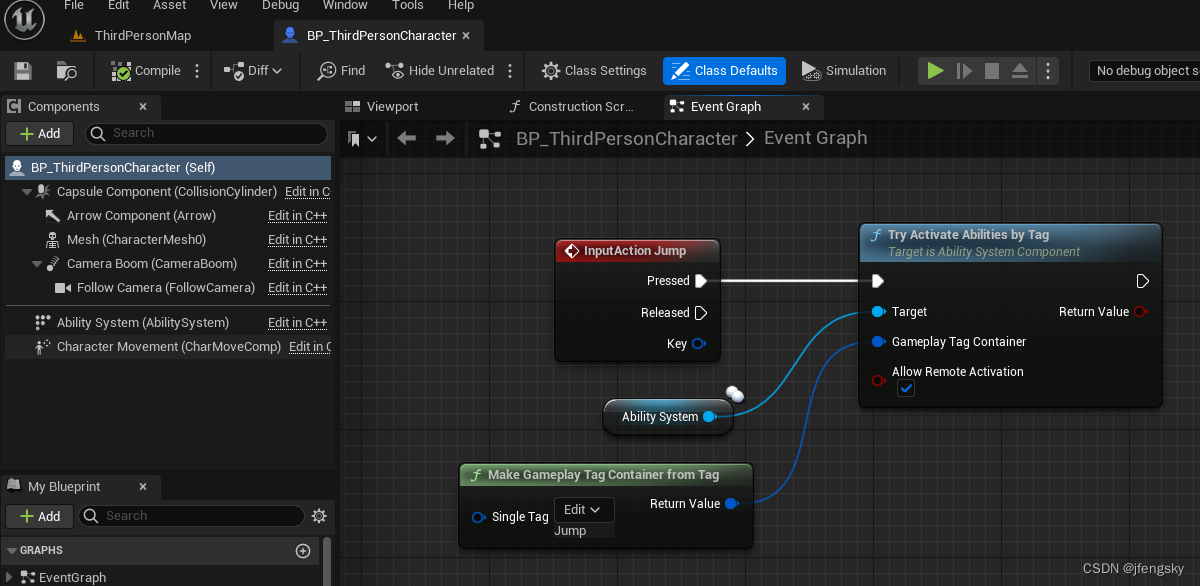Navigate back in graph history

coord(406,139)
